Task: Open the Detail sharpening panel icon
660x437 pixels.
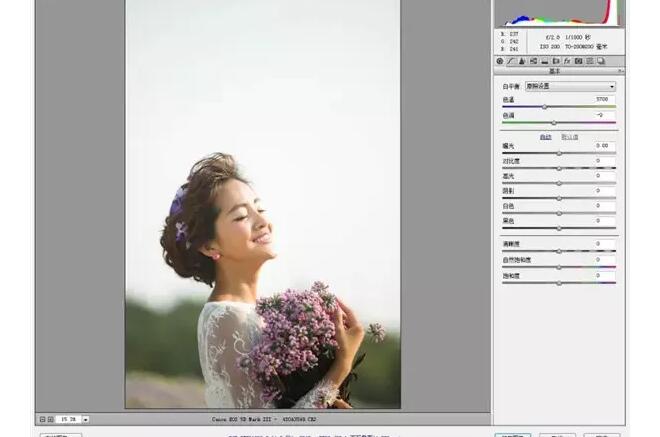Action: (521, 61)
